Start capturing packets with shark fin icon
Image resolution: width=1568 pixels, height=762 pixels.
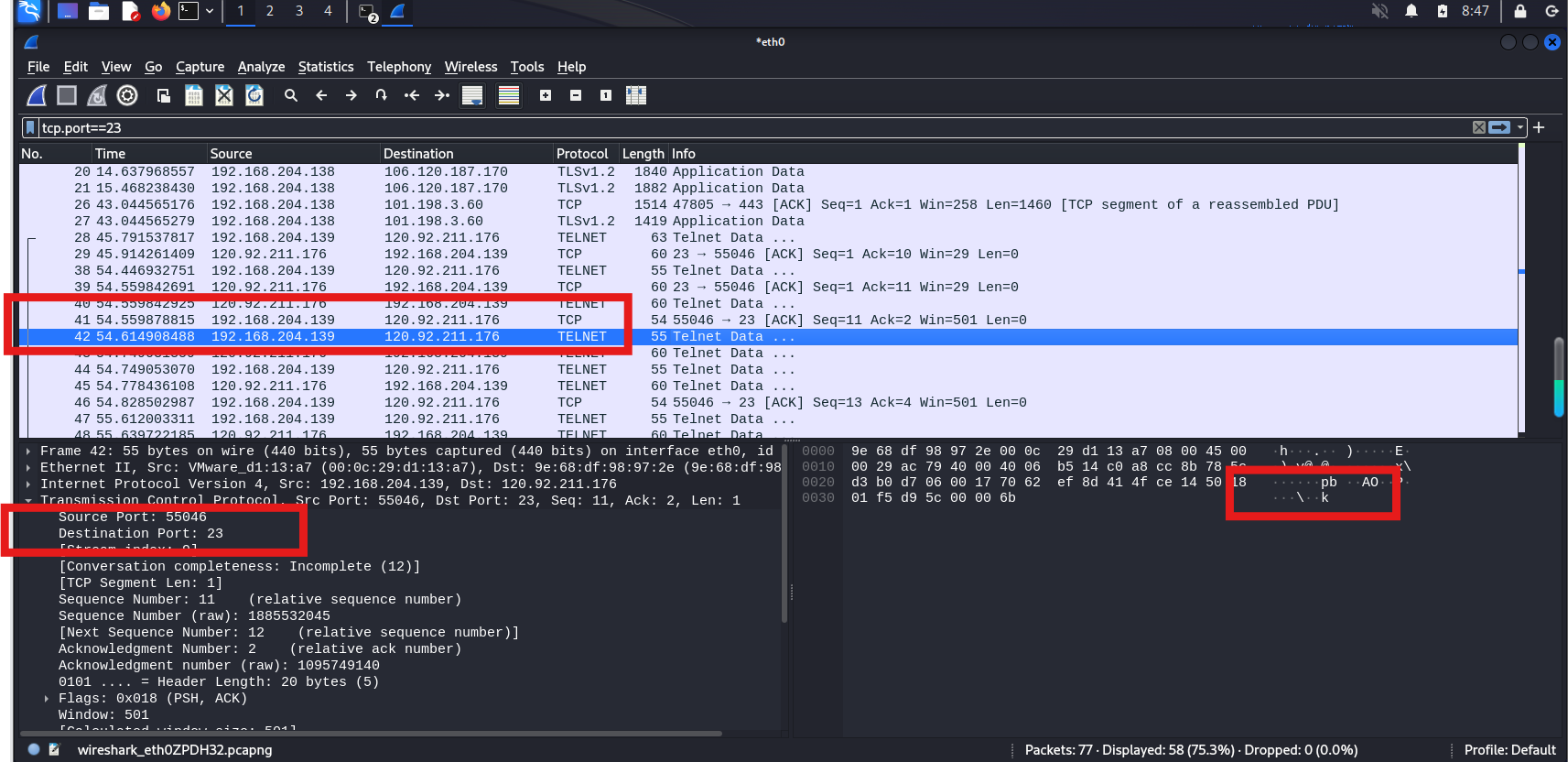click(37, 95)
